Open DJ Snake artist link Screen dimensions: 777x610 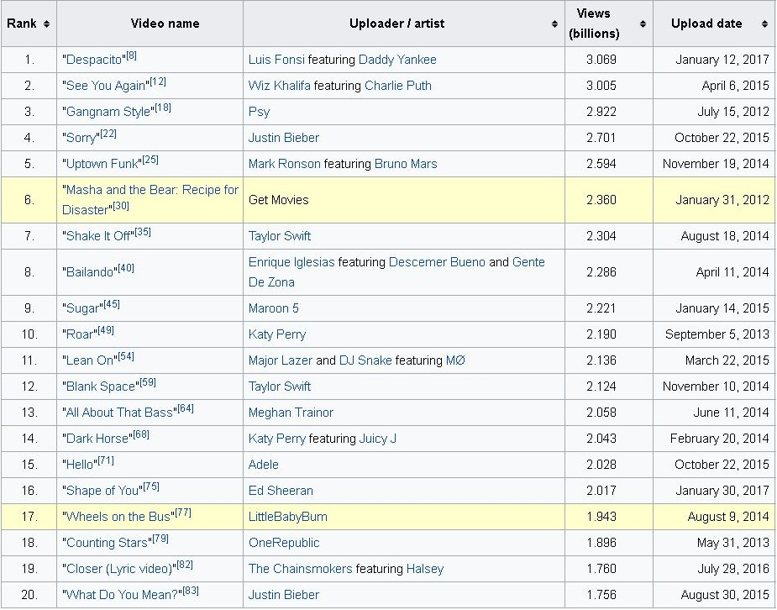[x=365, y=361]
